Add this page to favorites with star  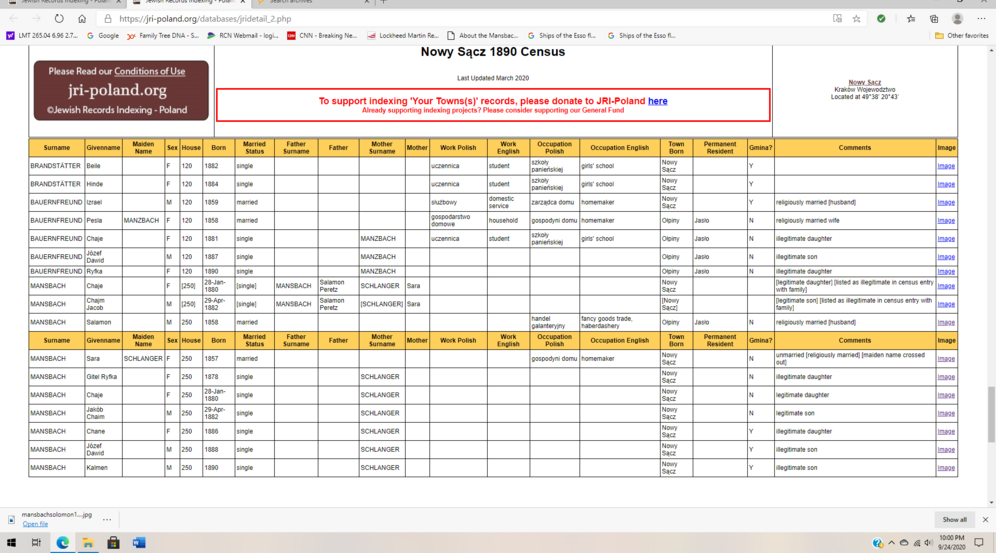[856, 19]
